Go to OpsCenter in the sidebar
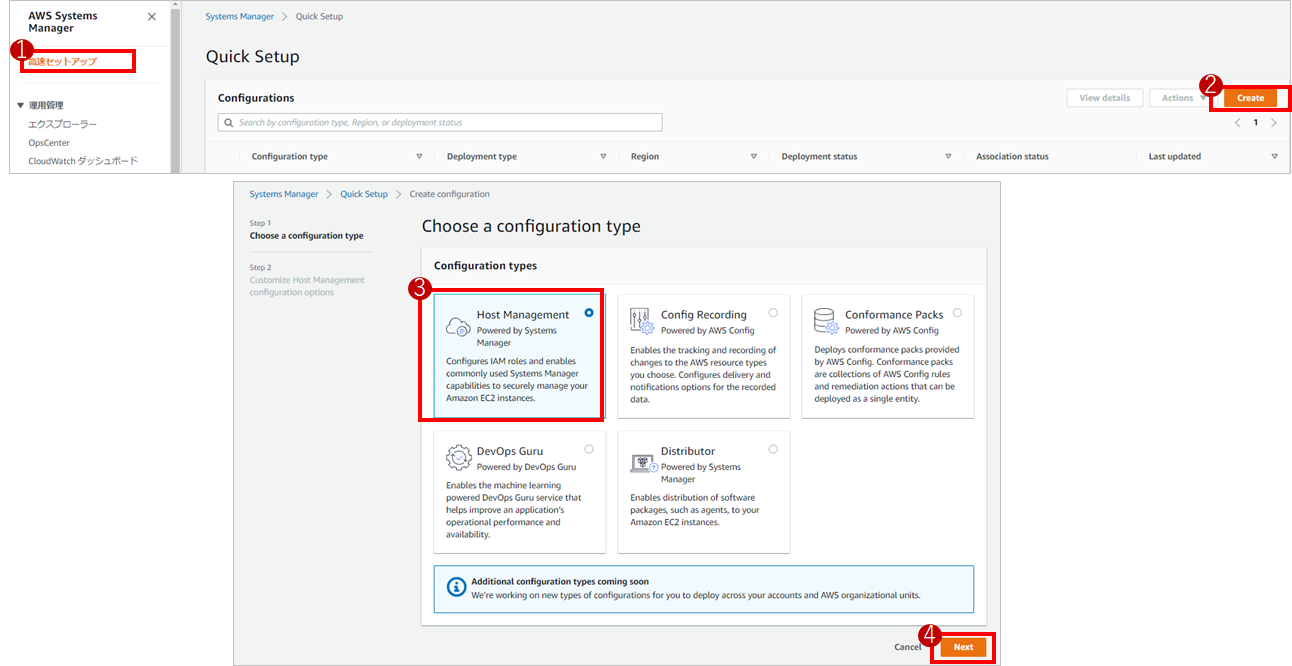The height and width of the screenshot is (666, 1292). 49,143
